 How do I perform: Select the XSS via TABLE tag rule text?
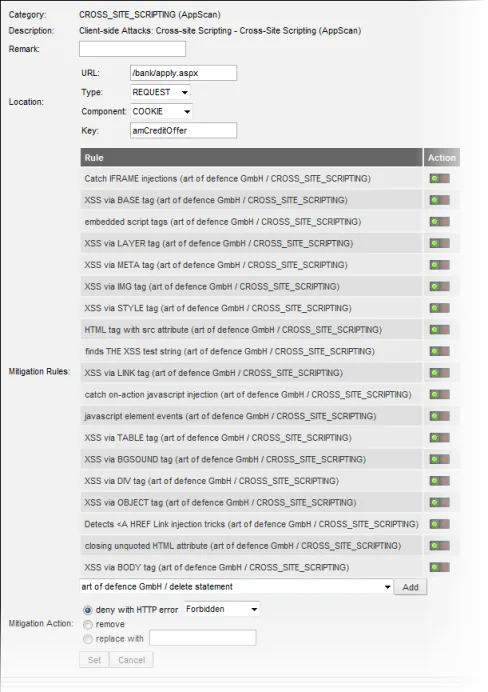(218, 438)
